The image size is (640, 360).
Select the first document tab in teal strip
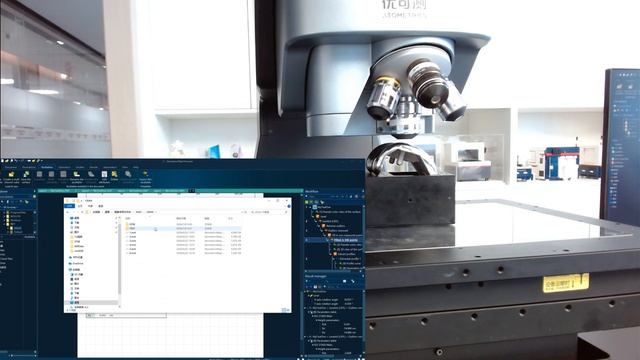[x=55, y=191]
